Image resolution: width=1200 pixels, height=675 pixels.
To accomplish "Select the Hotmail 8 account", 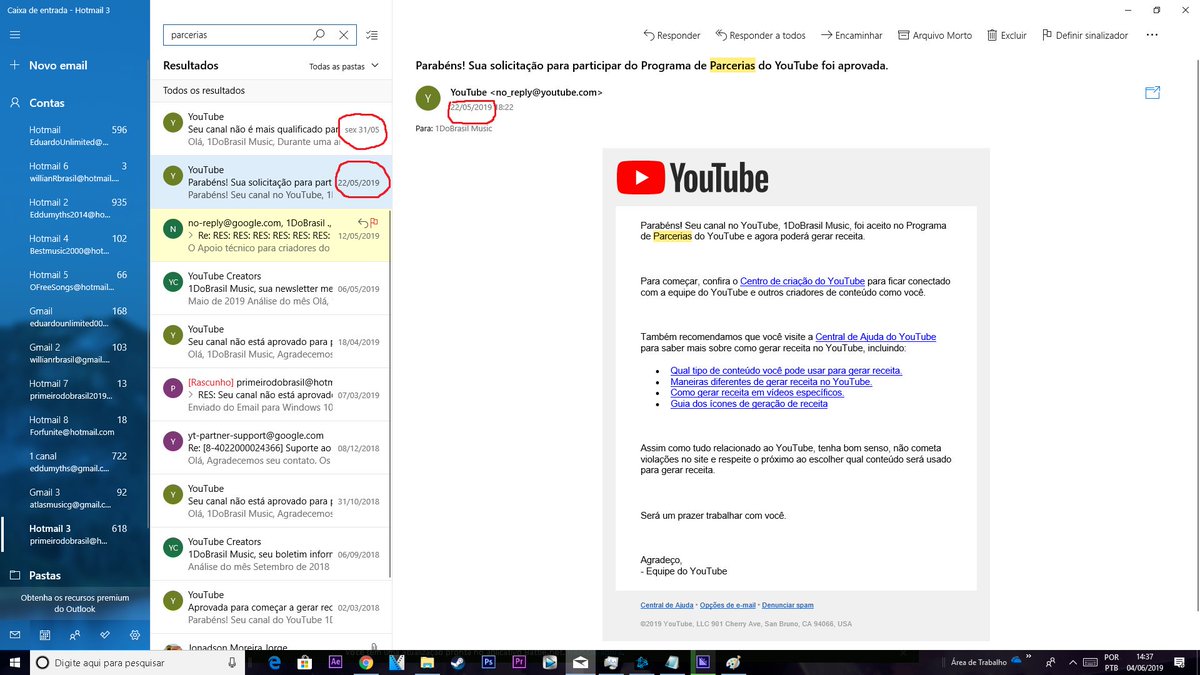I will pos(75,426).
